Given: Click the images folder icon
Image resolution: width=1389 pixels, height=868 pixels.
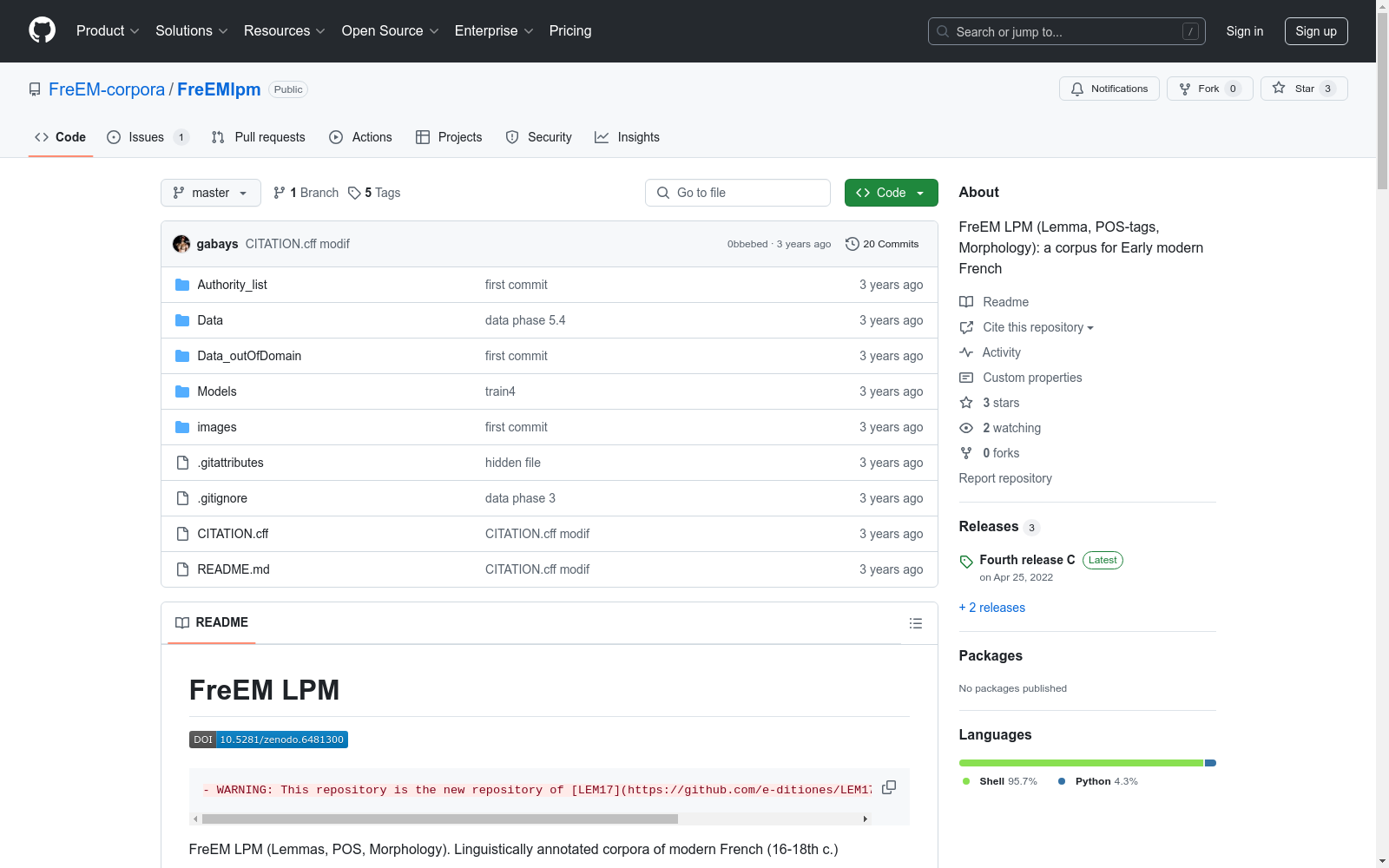Looking at the screenshot, I should tap(182, 427).
